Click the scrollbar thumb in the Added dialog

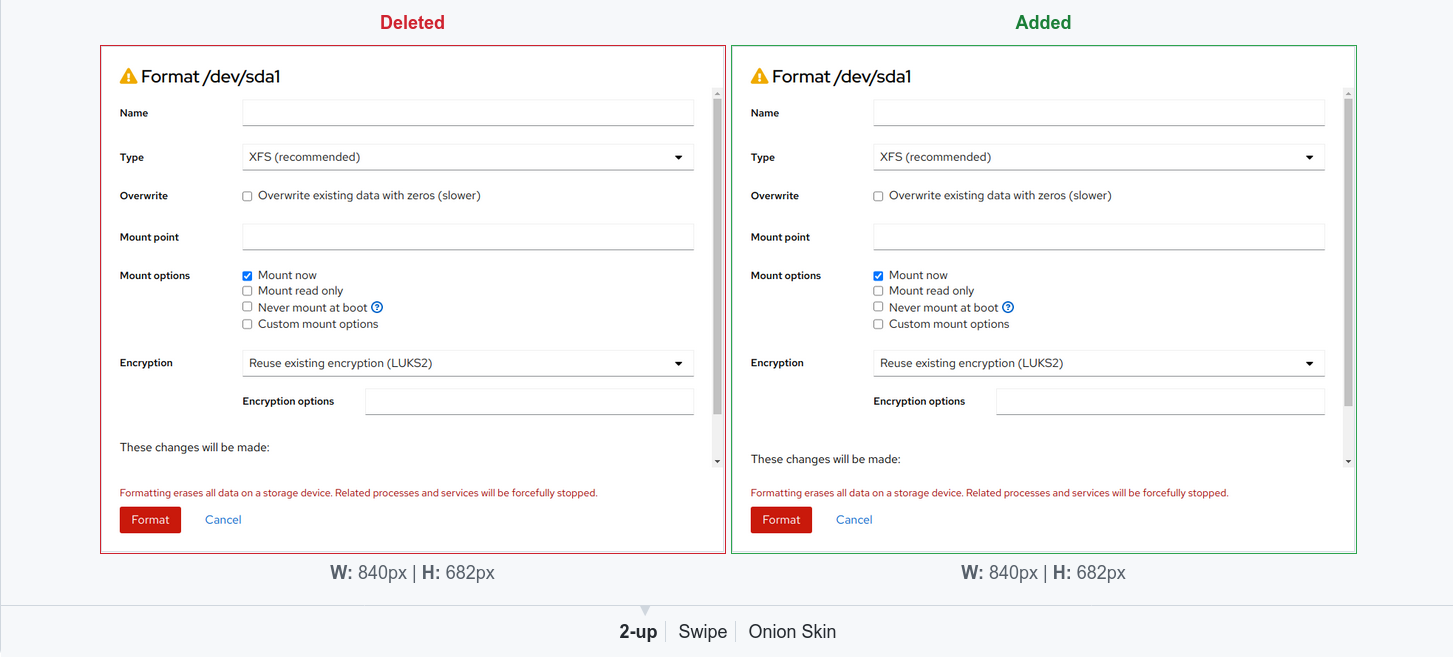tap(1348, 252)
